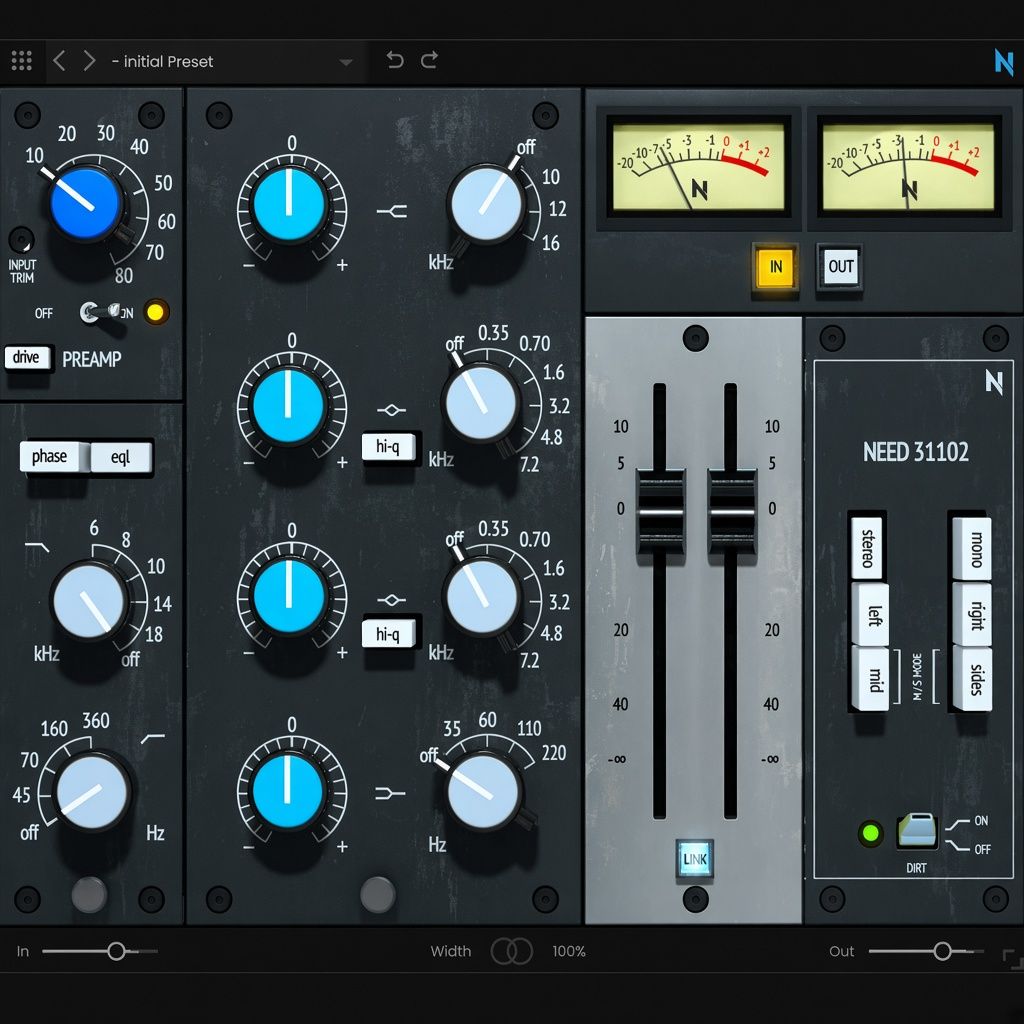Toggle the fader LINK button
This screenshot has width=1024, height=1024.
point(694,859)
